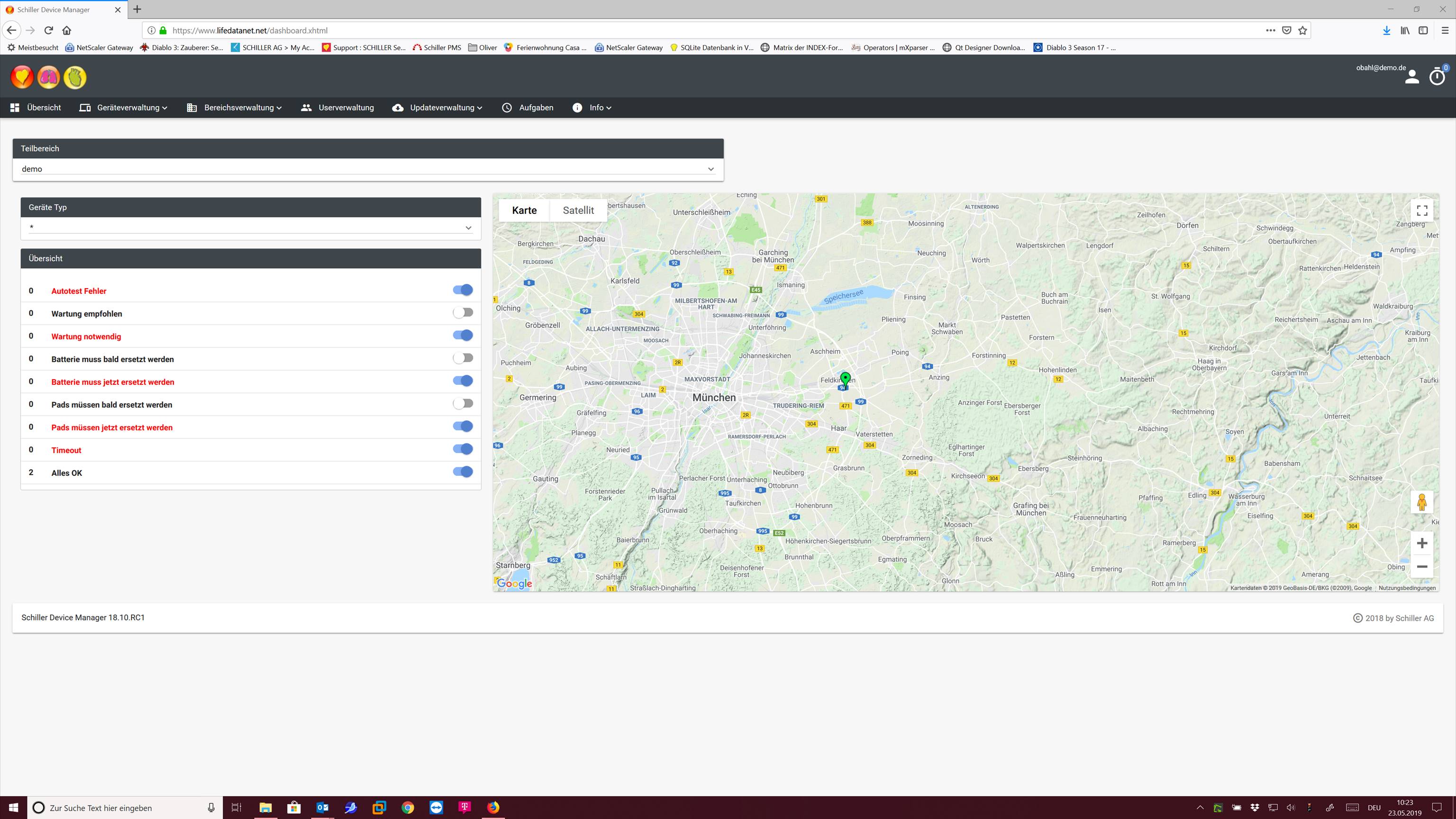The height and width of the screenshot is (819, 1456).
Task: Toggle the Autotest Fehler switch
Action: click(x=463, y=290)
